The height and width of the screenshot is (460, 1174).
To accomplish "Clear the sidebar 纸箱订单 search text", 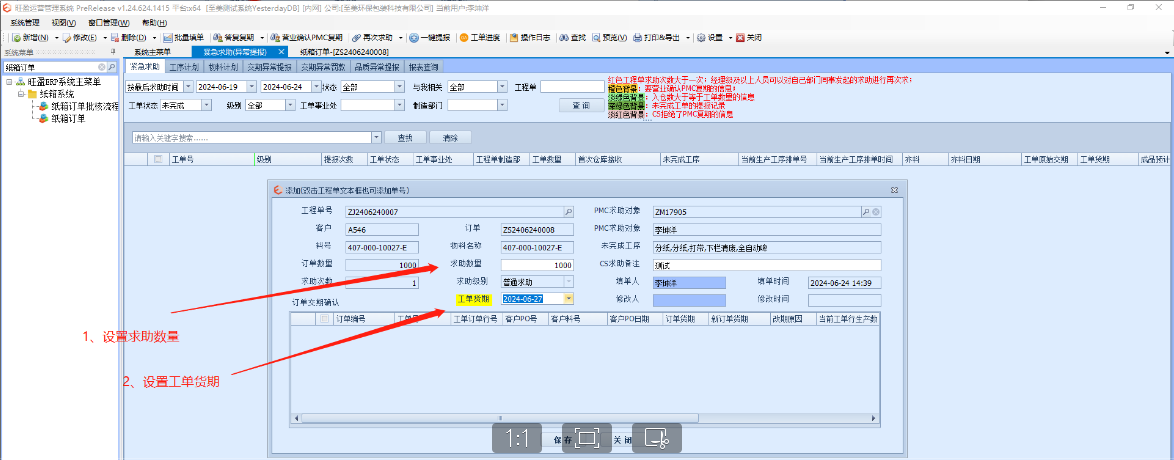I will tap(102, 67).
